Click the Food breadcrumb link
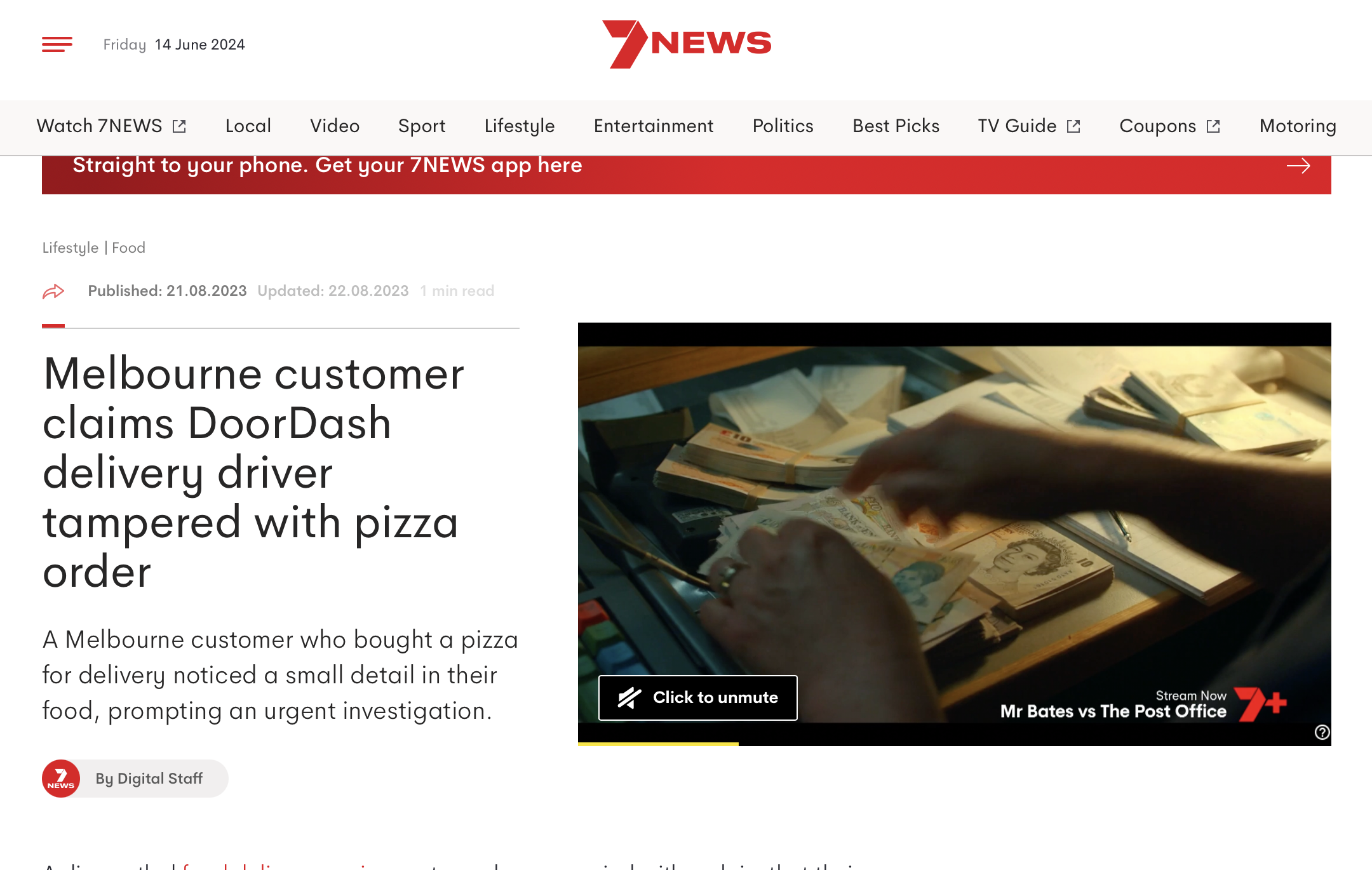1372x870 pixels. point(128,248)
